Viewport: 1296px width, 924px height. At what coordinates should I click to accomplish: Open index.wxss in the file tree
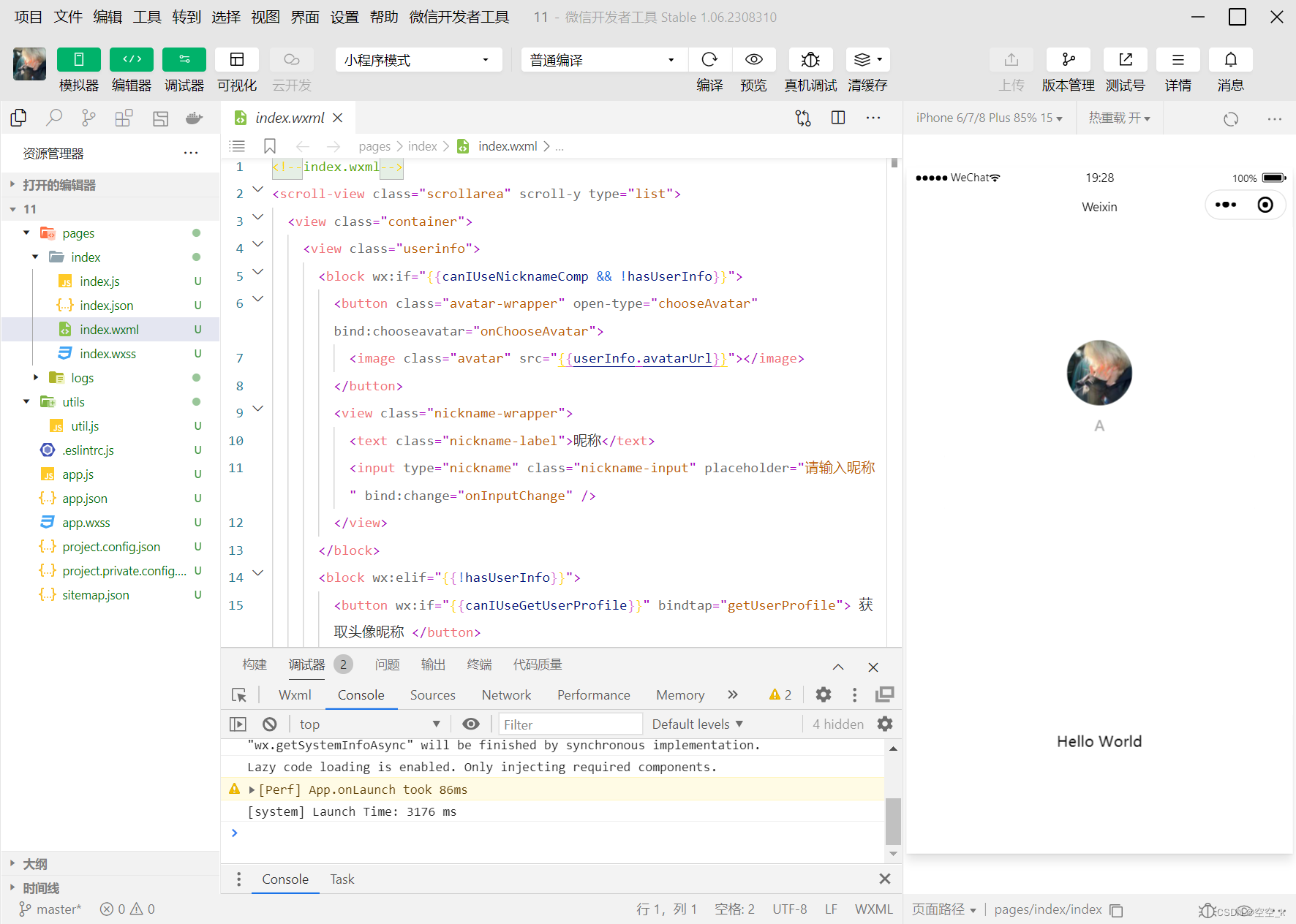tap(108, 354)
